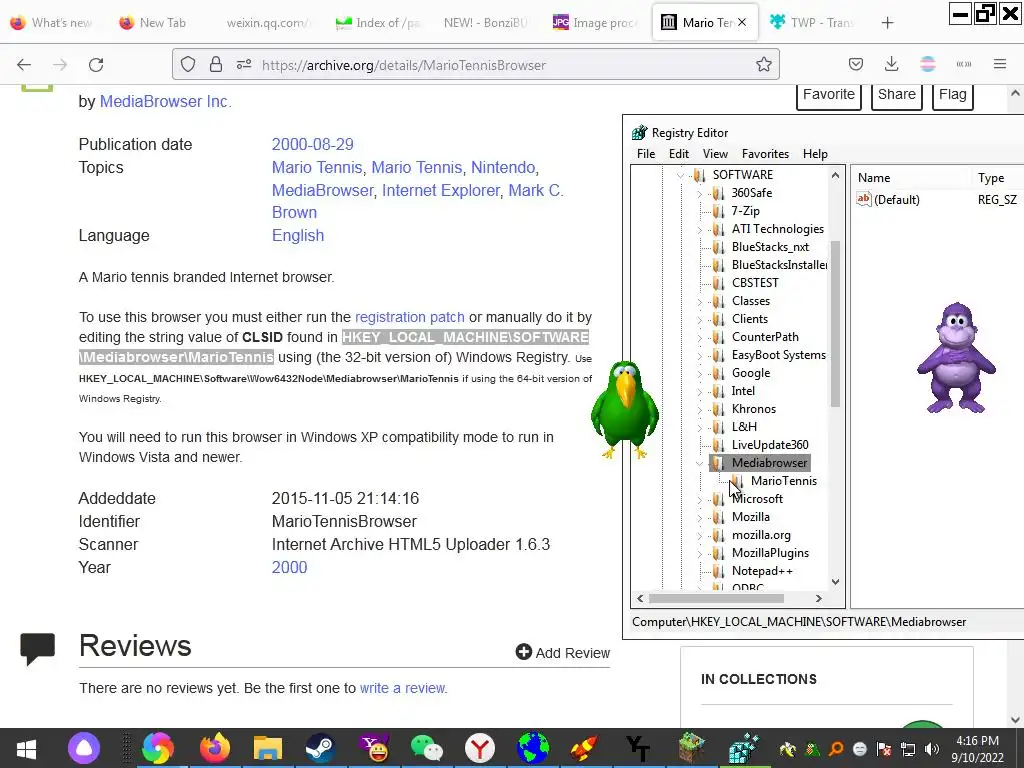Open Registry Editor File menu
This screenshot has height=768, width=1024.
click(645, 153)
